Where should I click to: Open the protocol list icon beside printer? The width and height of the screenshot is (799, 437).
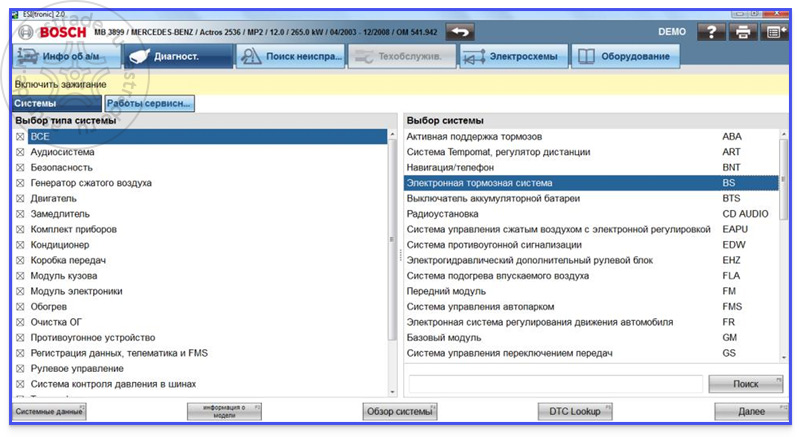[774, 32]
